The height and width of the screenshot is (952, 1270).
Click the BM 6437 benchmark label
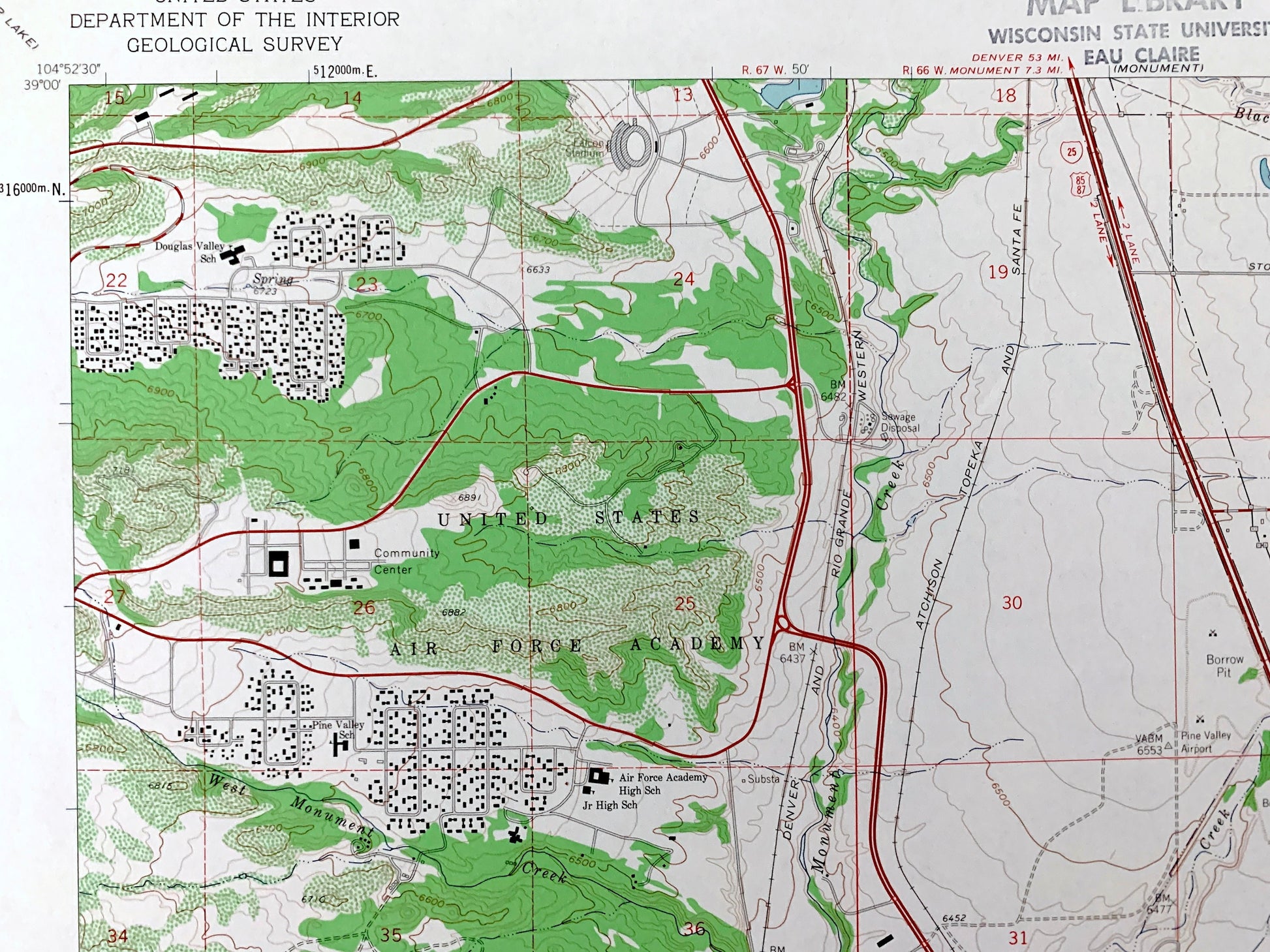click(x=794, y=653)
